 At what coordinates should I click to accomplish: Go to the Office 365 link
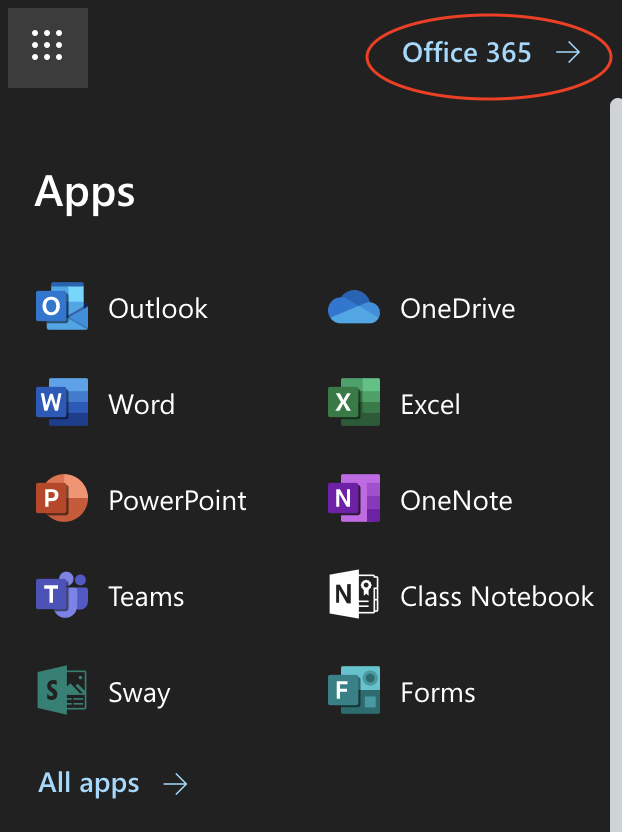[466, 53]
